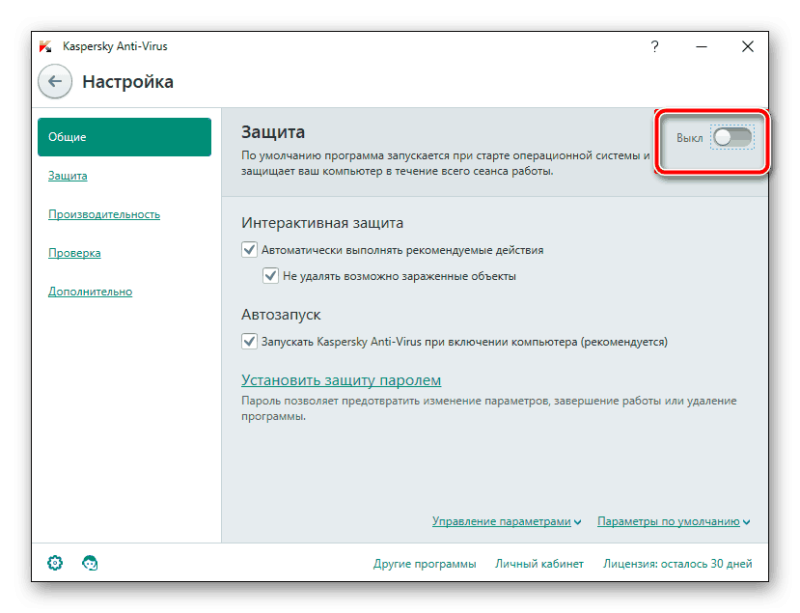Expand Управление параметрами dropdown
This screenshot has height=613, width=800.
pos(506,521)
